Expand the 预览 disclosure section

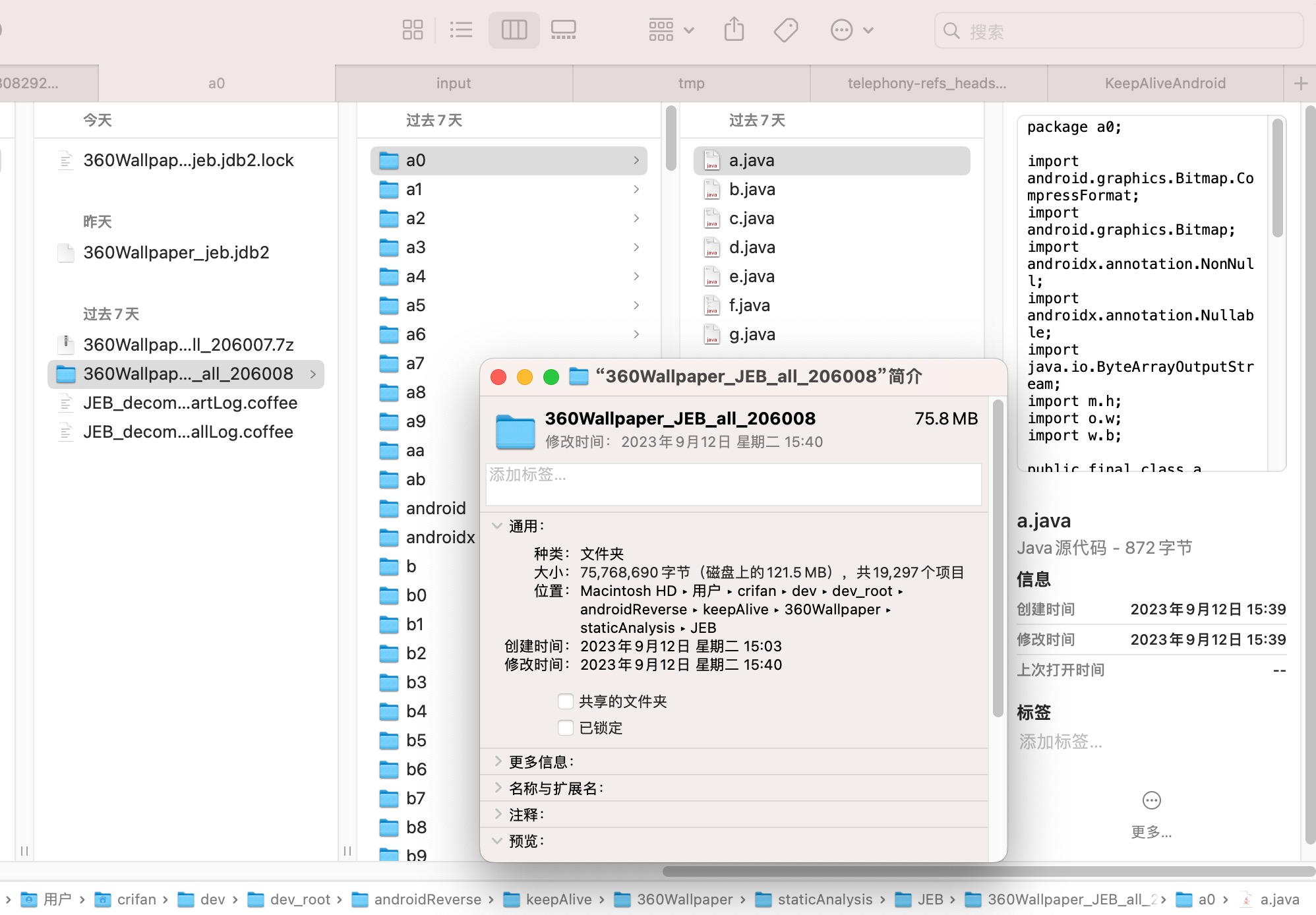tap(497, 841)
